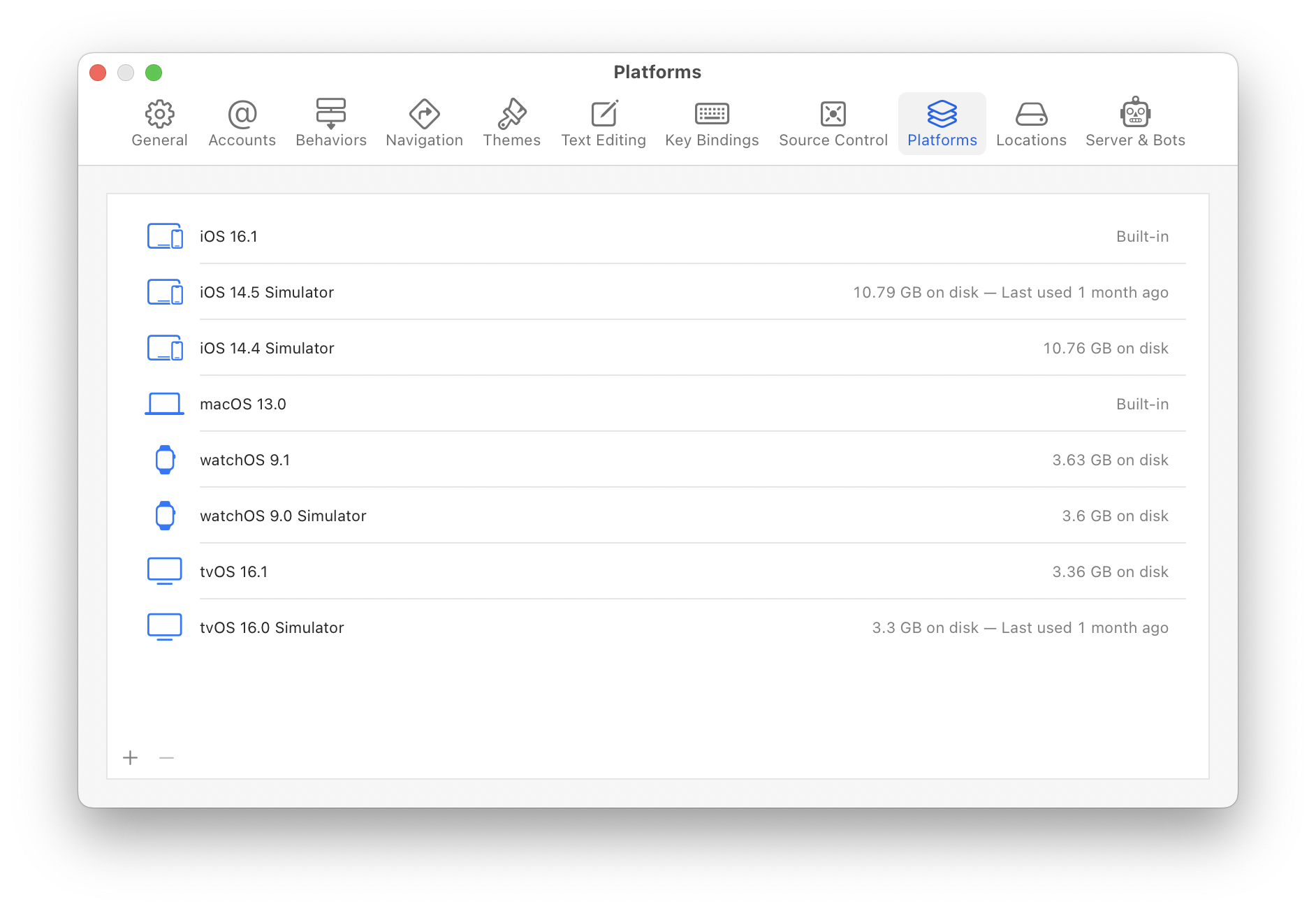The image size is (1316, 911).
Task: Switch to the Locations tab
Action: click(1032, 123)
